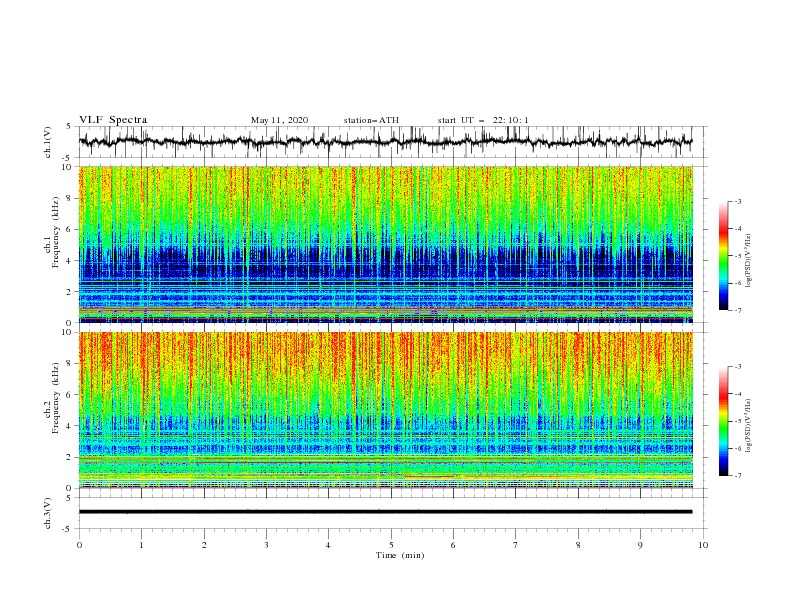The image size is (792, 612).
Task: Click the "8" tick on the ch.1 frequency axis
Action: 70,198
